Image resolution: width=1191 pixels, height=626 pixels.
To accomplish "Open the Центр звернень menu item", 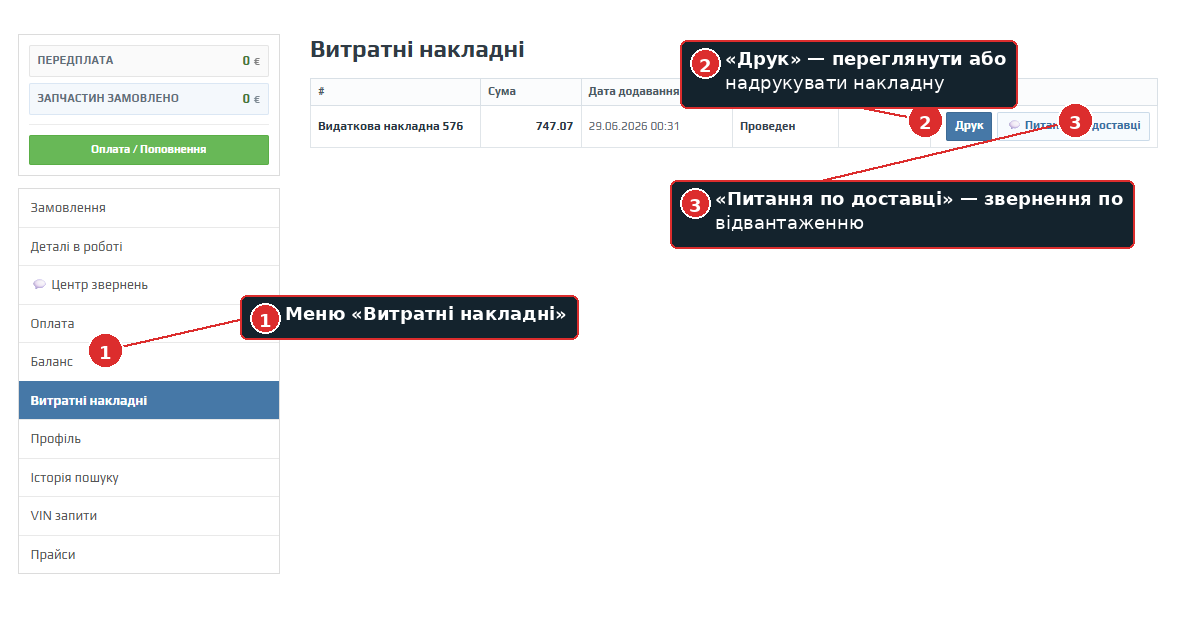I will (149, 285).
